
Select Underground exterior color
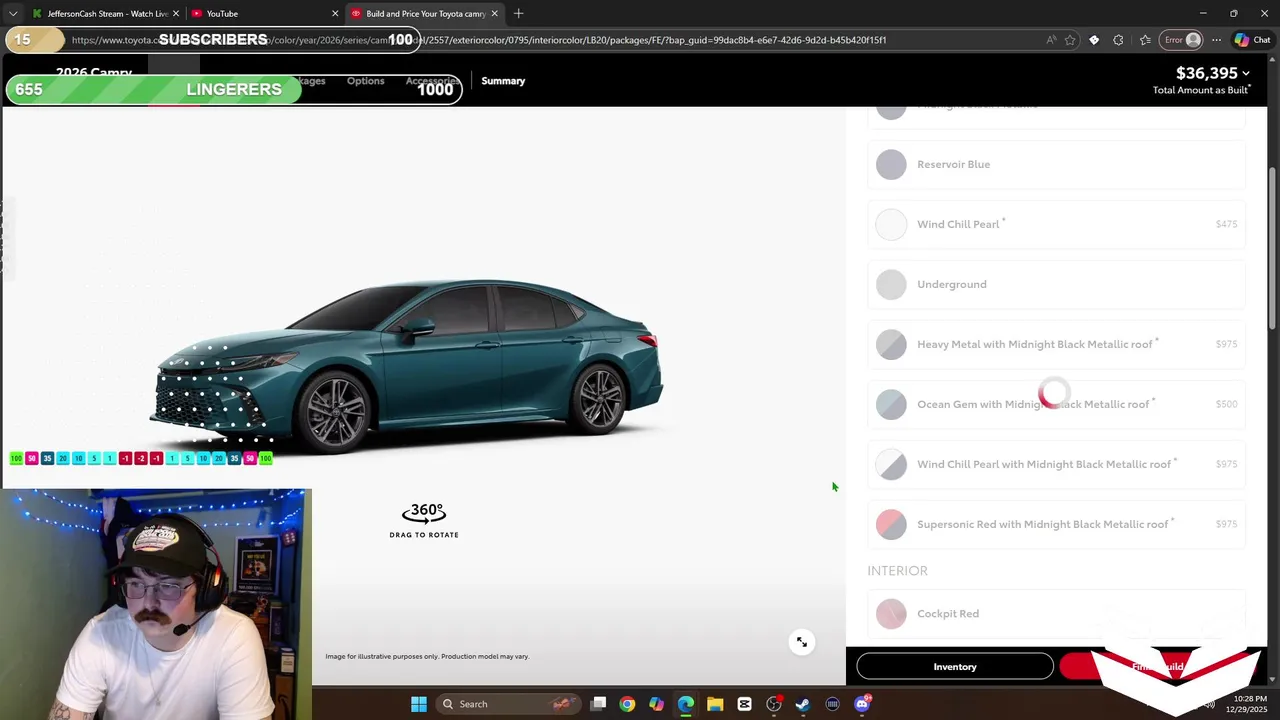pyautogui.click(x=1056, y=284)
